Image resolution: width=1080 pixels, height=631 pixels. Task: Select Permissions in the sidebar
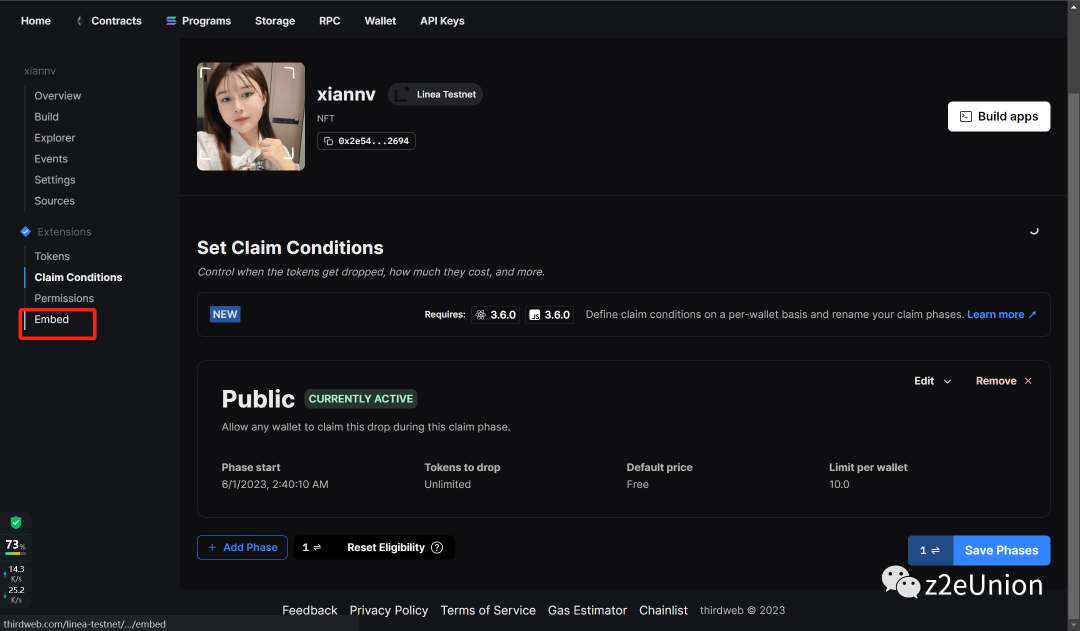tap(64, 298)
